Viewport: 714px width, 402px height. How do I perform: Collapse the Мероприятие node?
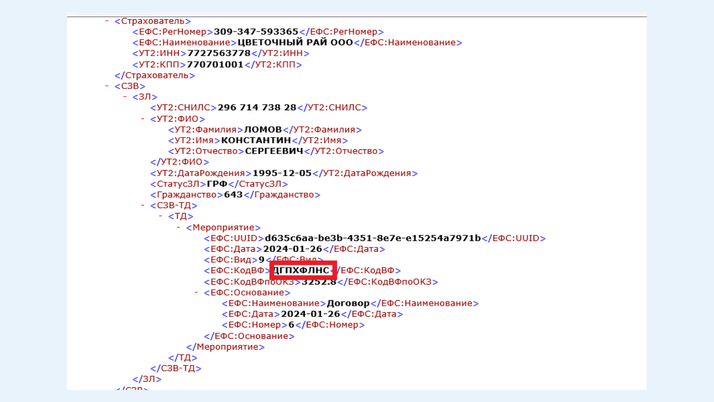click(x=178, y=227)
